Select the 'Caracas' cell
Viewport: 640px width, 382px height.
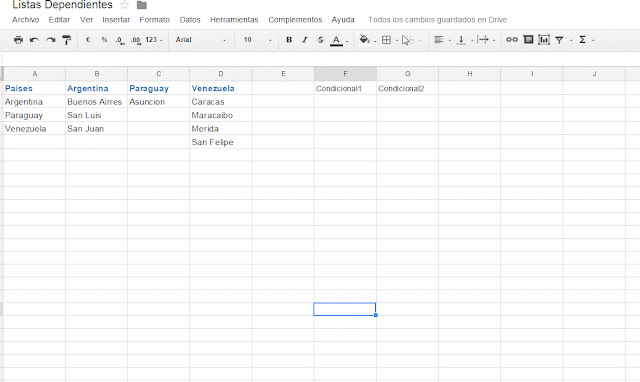(221, 102)
